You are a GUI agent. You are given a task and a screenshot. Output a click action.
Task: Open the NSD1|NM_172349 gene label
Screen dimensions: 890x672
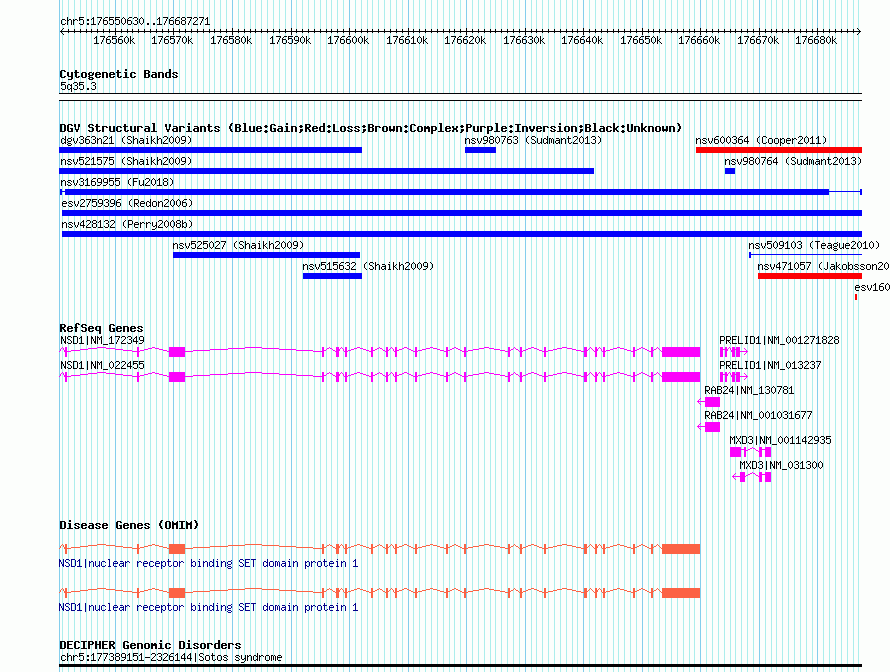(x=102, y=341)
